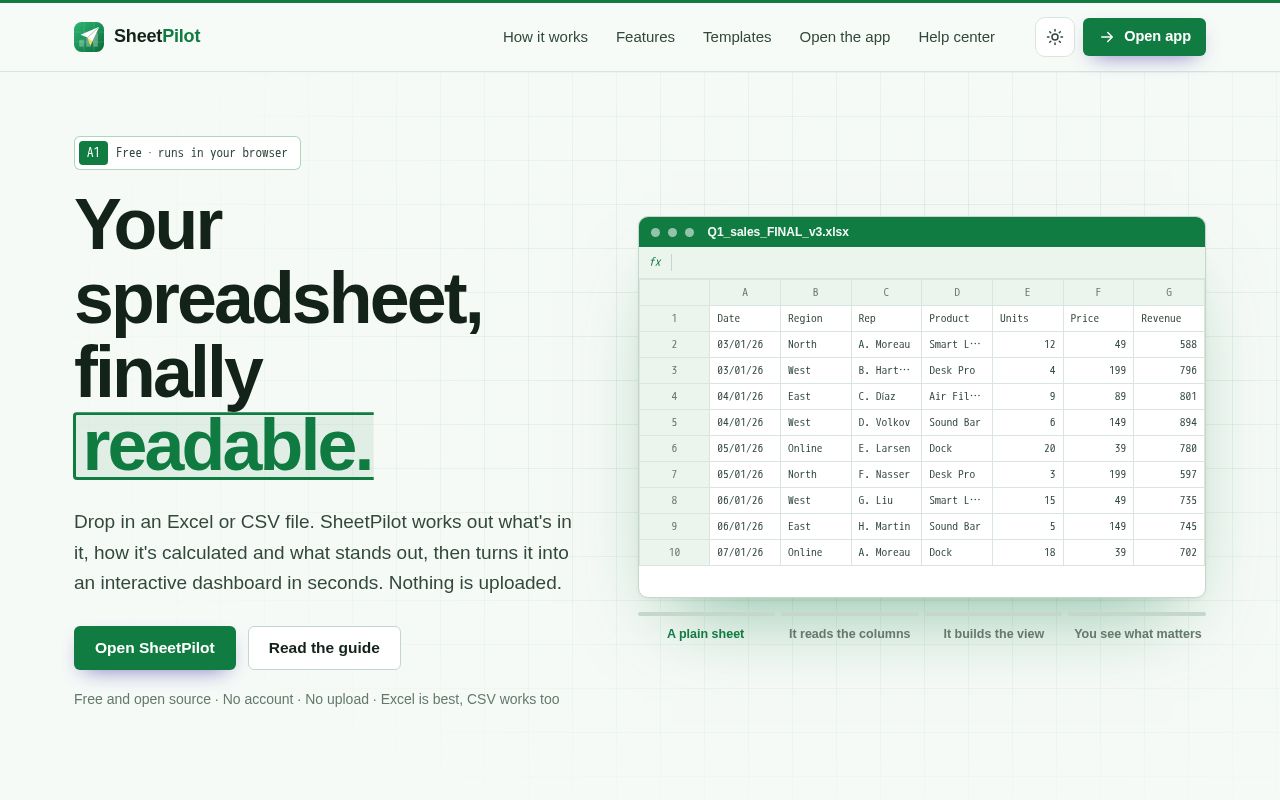The image size is (1280, 800).
Task: Open the Templates nav link
Action: 737,37
